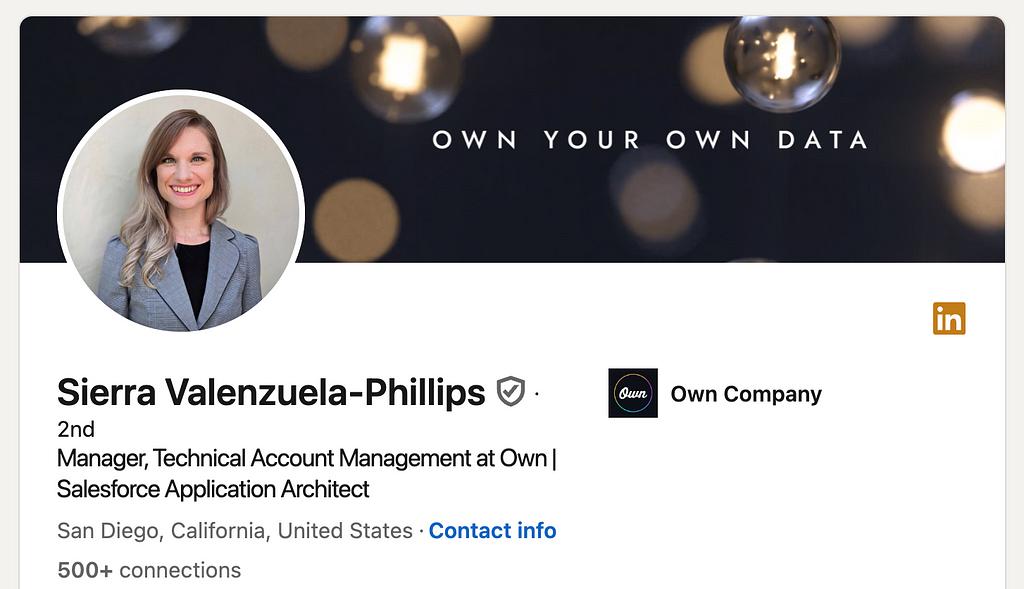The image size is (1024, 589).
Task: Click the name Sierra Valenzuela-Phillips
Action: tap(271, 393)
